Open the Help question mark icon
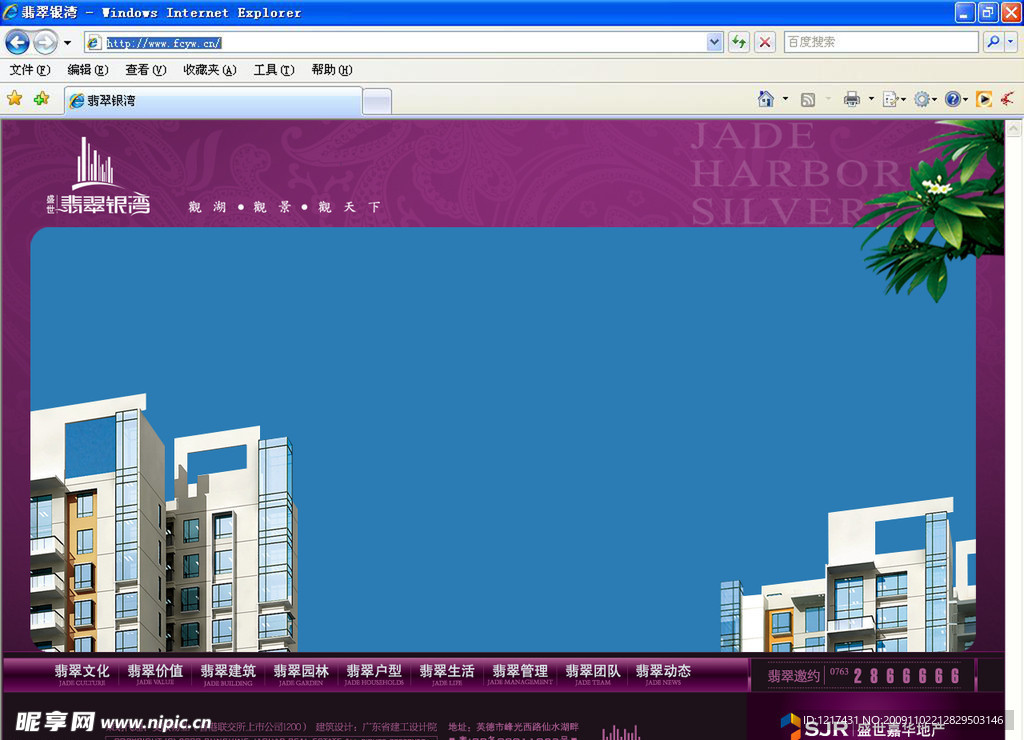Viewport: 1024px width, 740px height. click(x=955, y=99)
